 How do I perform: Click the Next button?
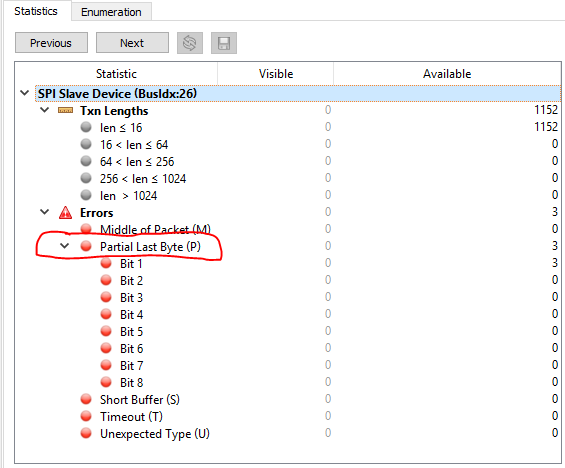point(132,43)
